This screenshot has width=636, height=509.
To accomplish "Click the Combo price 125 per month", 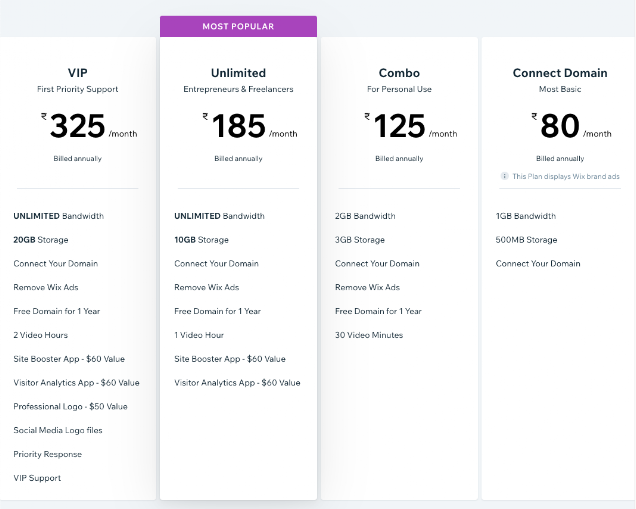I will click(410, 126).
